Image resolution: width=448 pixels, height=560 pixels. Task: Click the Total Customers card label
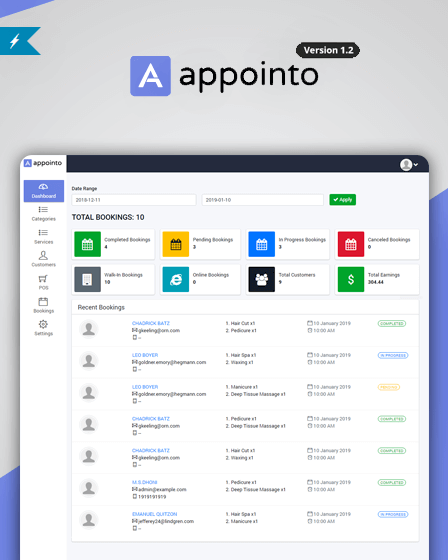coord(297,275)
